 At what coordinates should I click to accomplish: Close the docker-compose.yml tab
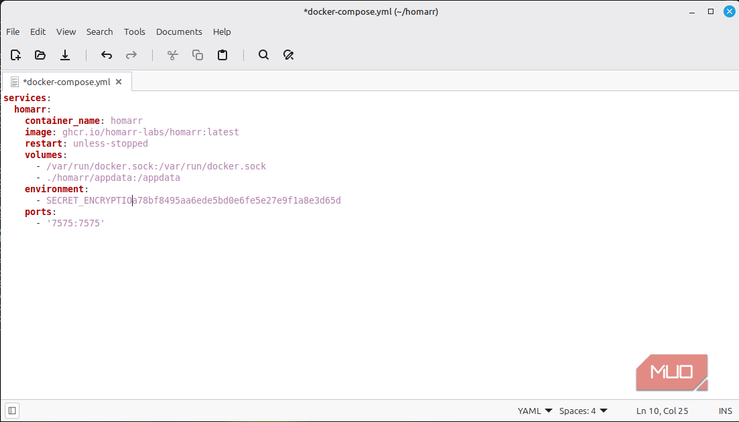pyautogui.click(x=119, y=82)
